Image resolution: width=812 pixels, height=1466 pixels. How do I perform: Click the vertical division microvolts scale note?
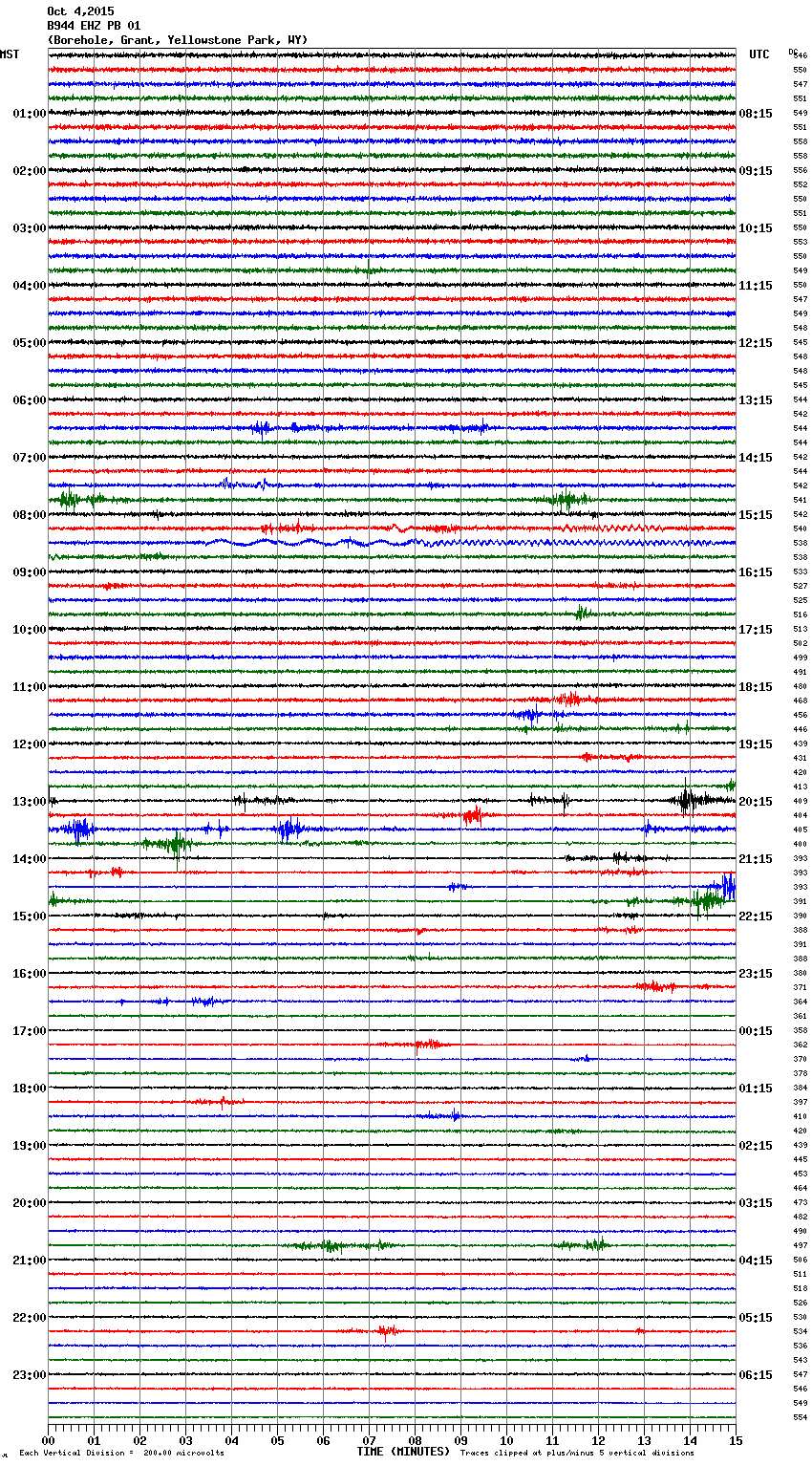point(121,1453)
